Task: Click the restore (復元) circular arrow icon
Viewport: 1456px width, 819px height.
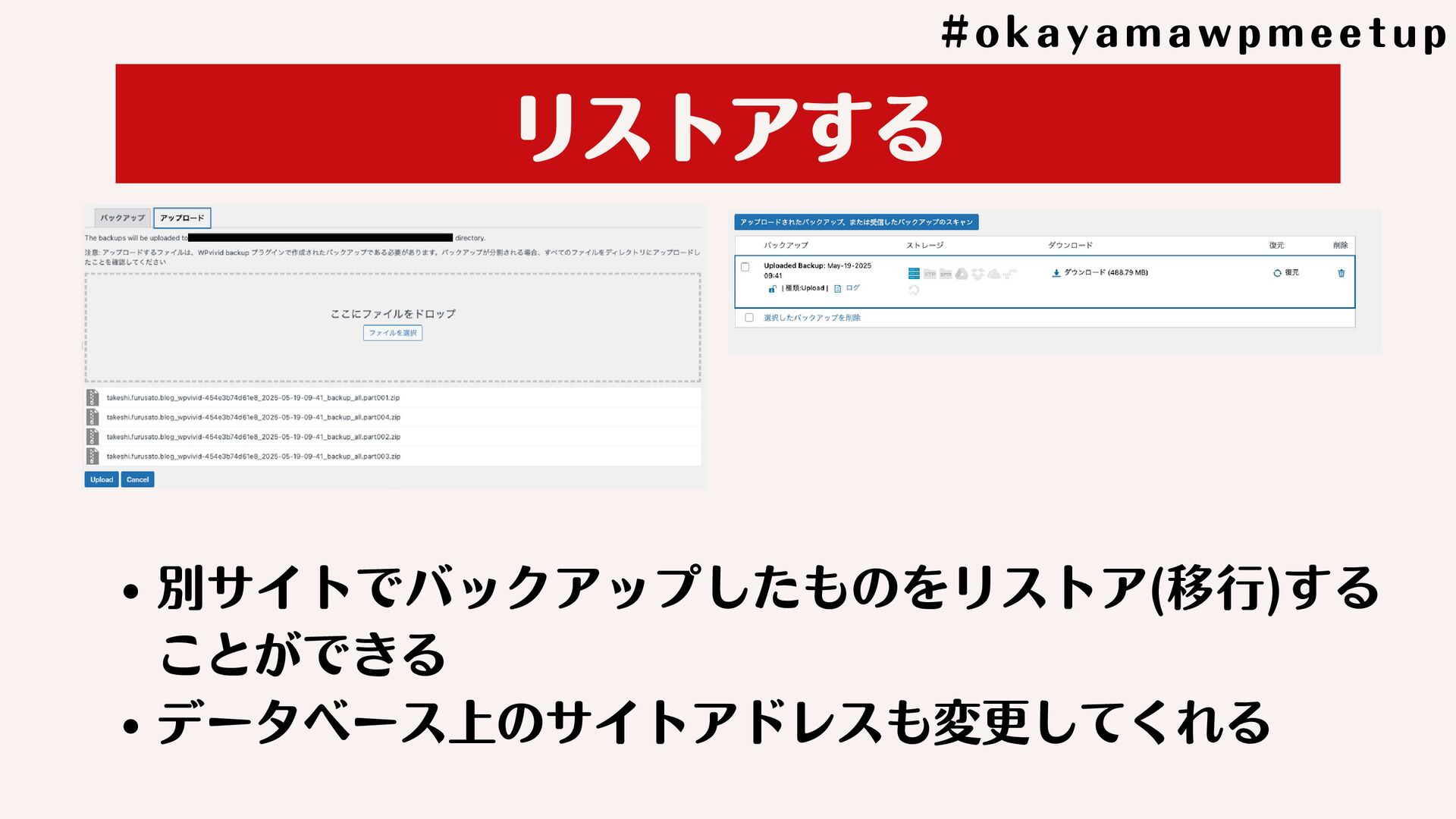Action: pos(1277,273)
